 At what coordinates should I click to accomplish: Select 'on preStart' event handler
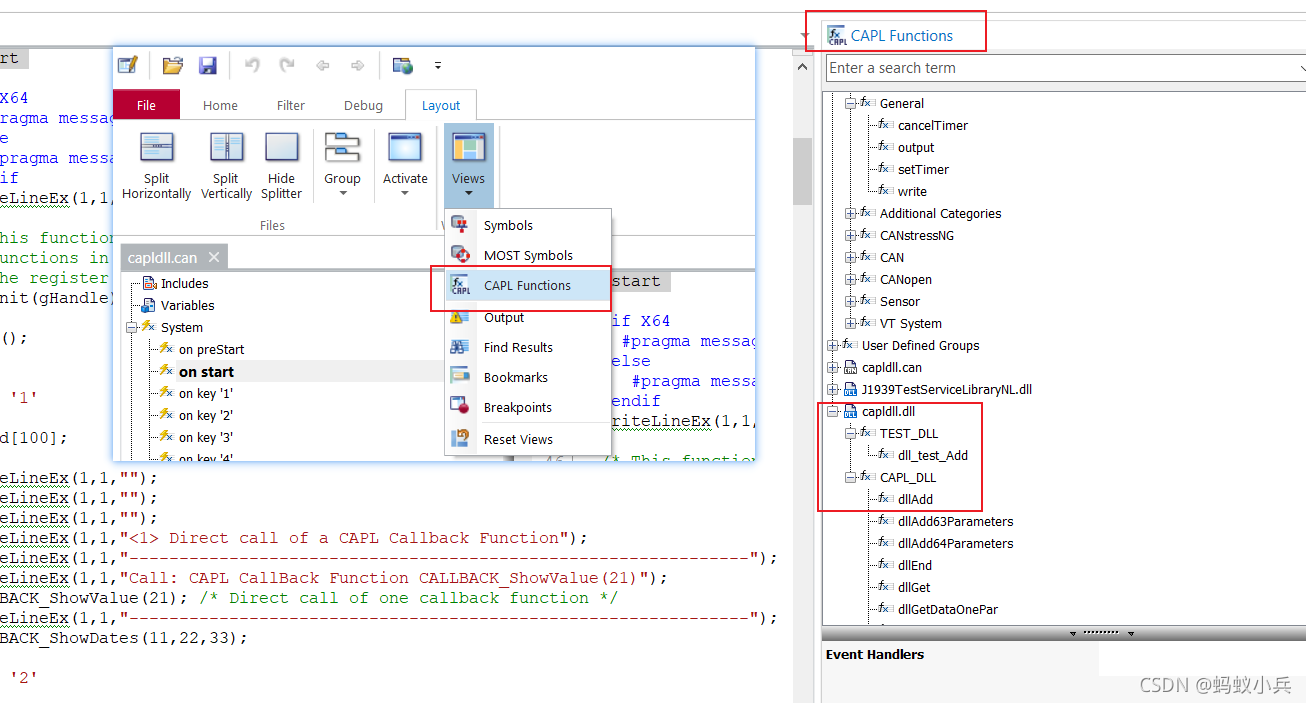211,349
